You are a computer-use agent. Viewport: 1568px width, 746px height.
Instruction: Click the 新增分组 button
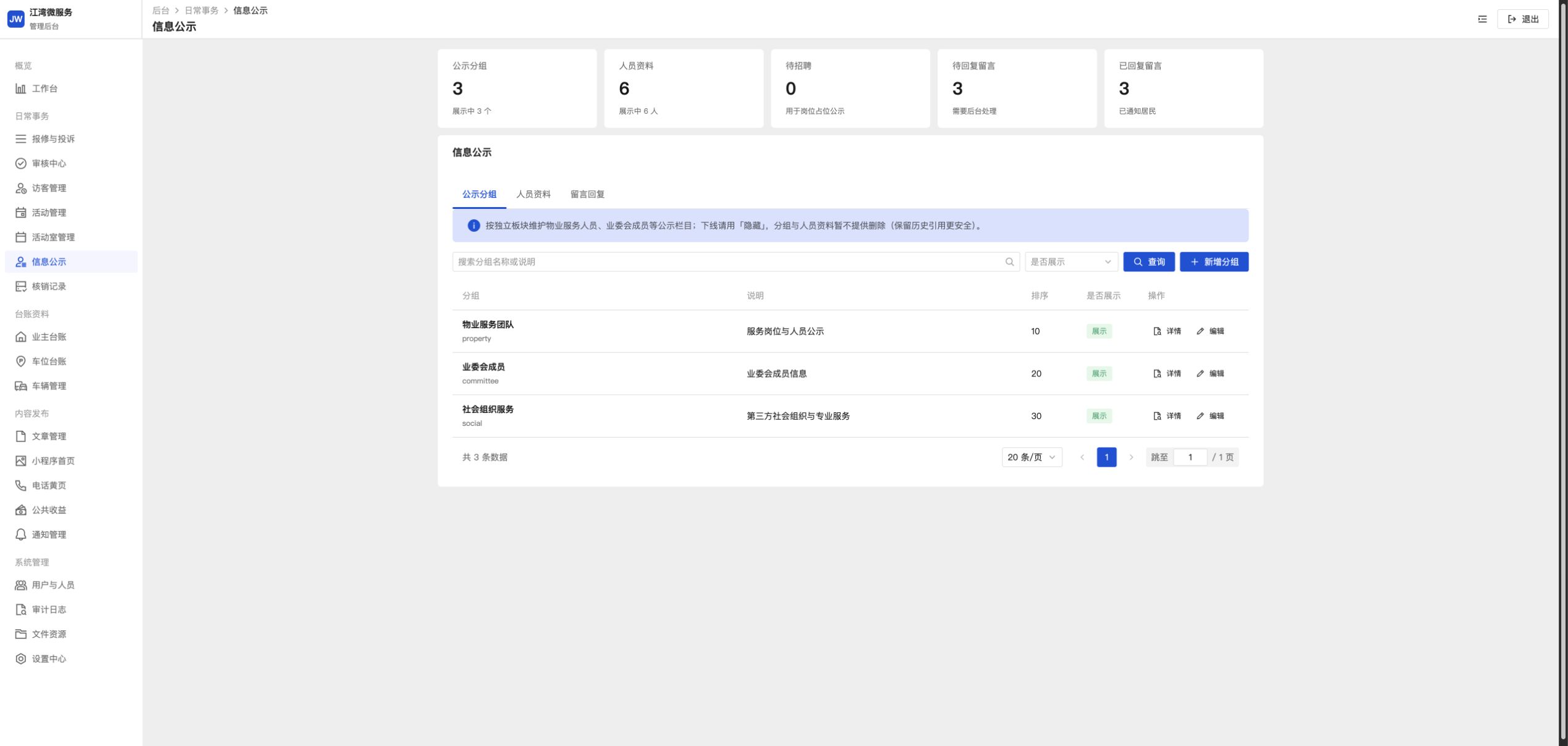[1214, 262]
